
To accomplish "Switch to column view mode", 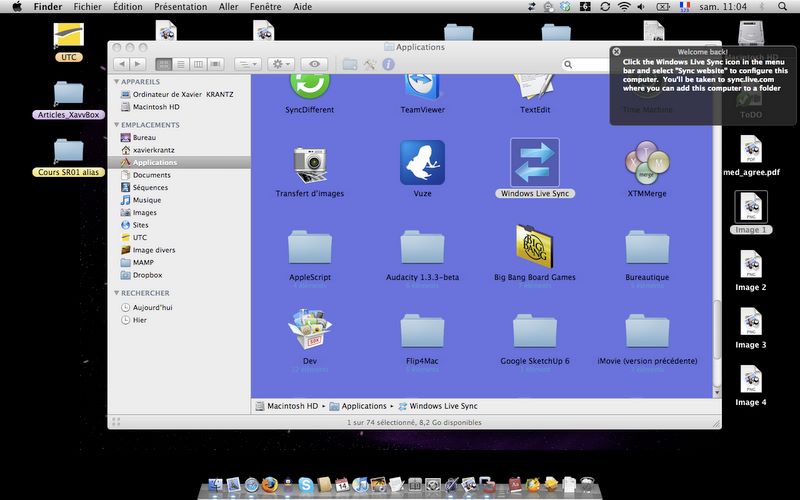I will (198, 64).
